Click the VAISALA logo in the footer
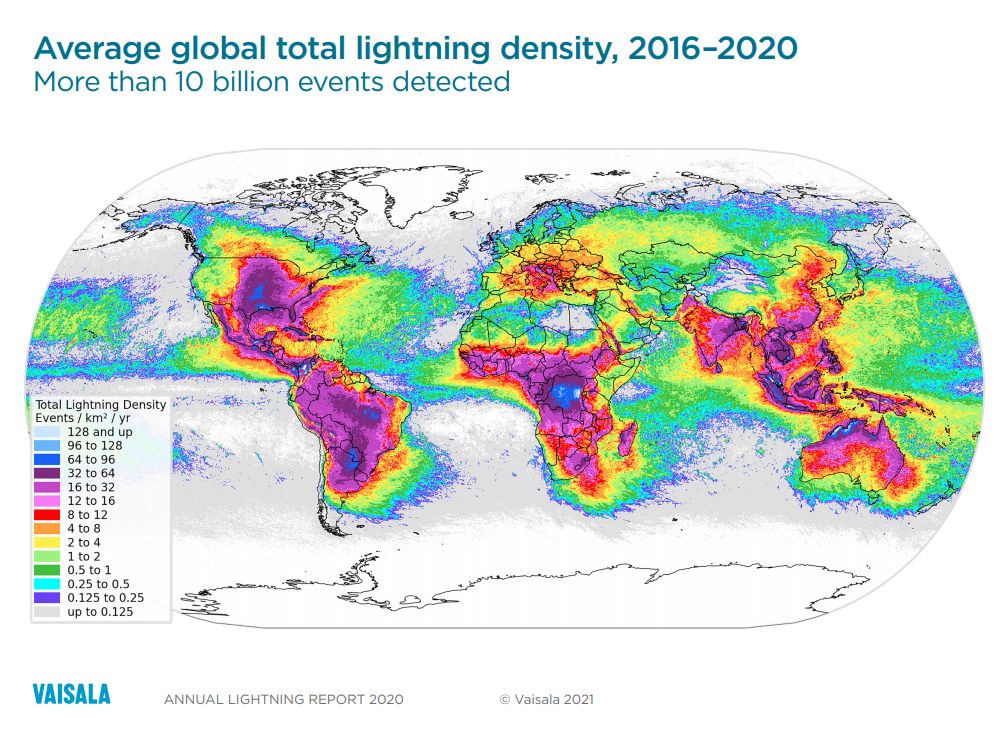Screen dimensions: 1004x743 click(x=72, y=694)
